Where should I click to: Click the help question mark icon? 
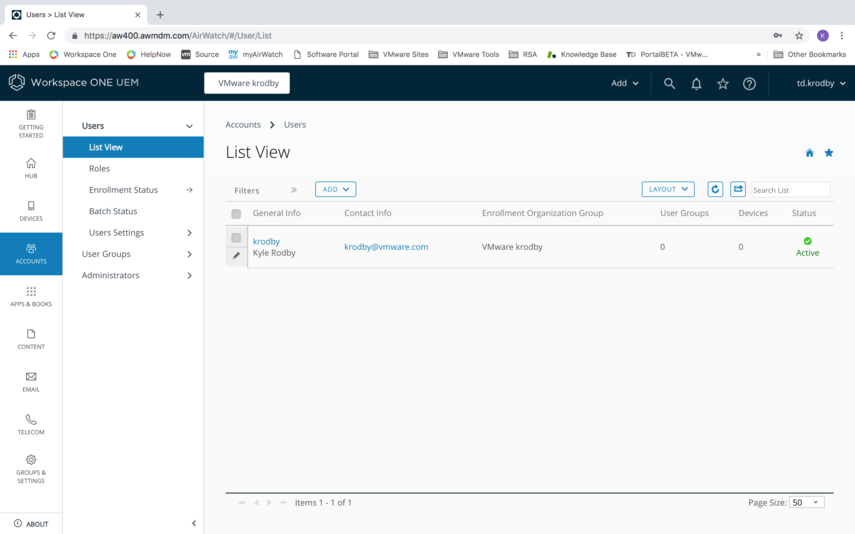[749, 84]
